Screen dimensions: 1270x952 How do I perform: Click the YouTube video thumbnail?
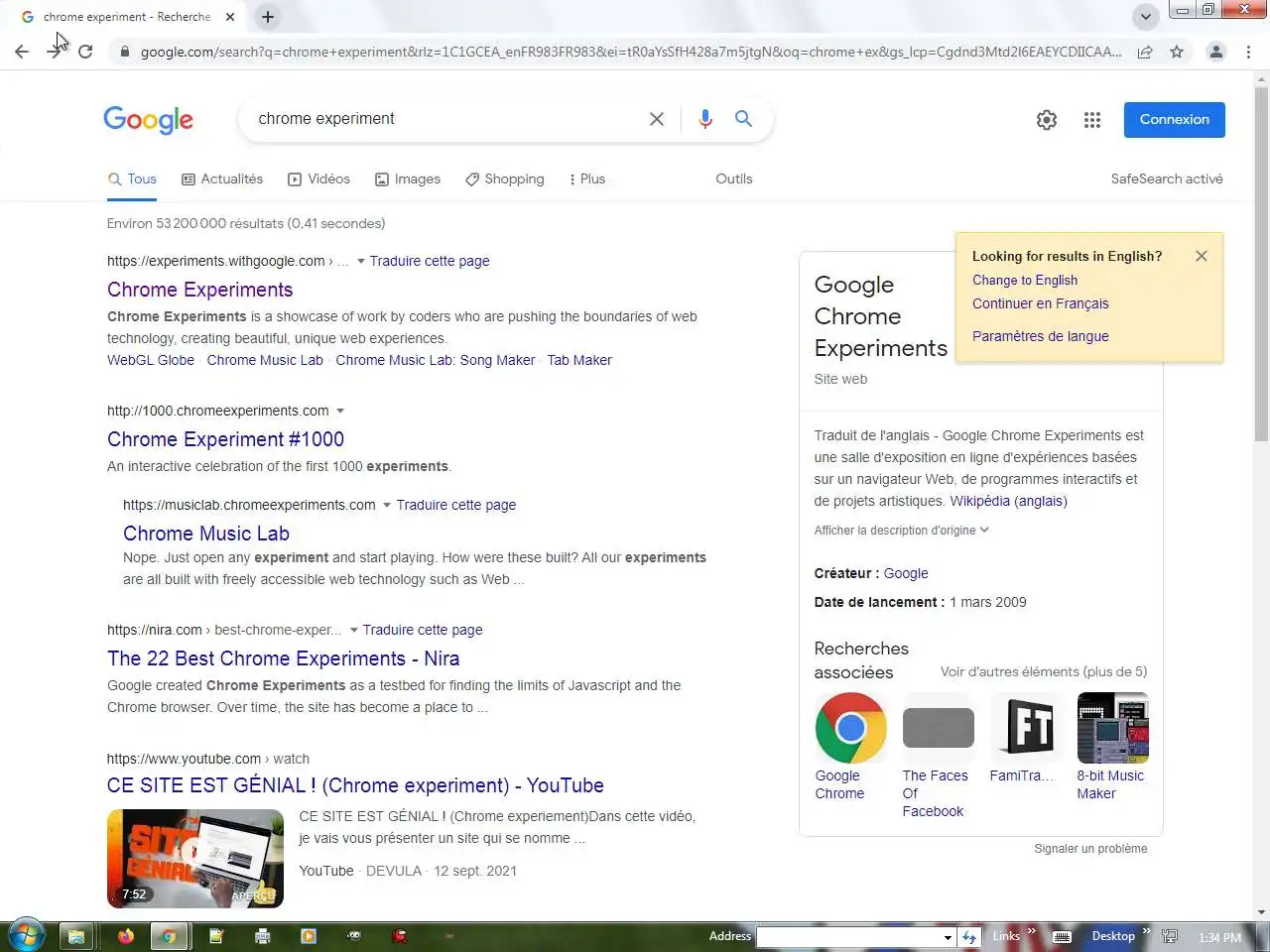pos(195,859)
